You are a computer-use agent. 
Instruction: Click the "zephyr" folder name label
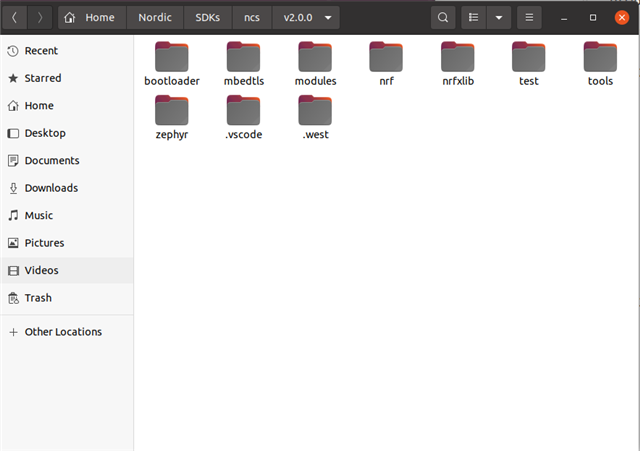point(172,135)
